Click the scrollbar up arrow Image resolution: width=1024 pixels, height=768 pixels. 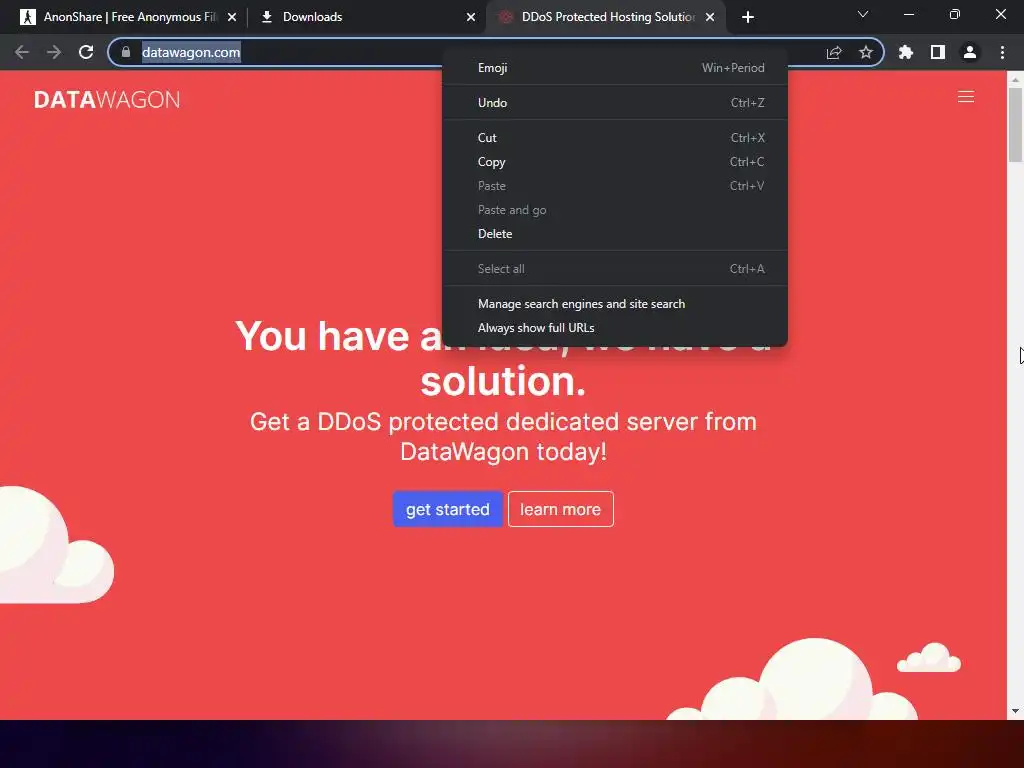click(x=1015, y=78)
